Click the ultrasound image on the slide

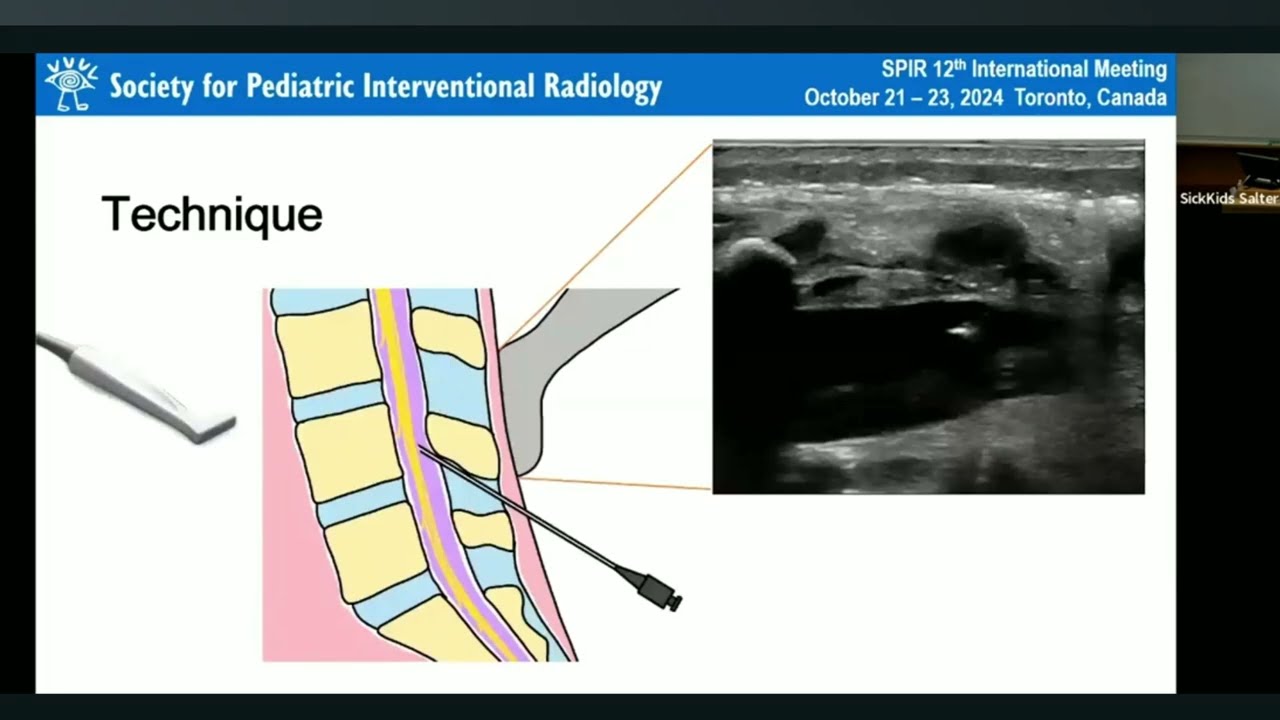(x=928, y=317)
